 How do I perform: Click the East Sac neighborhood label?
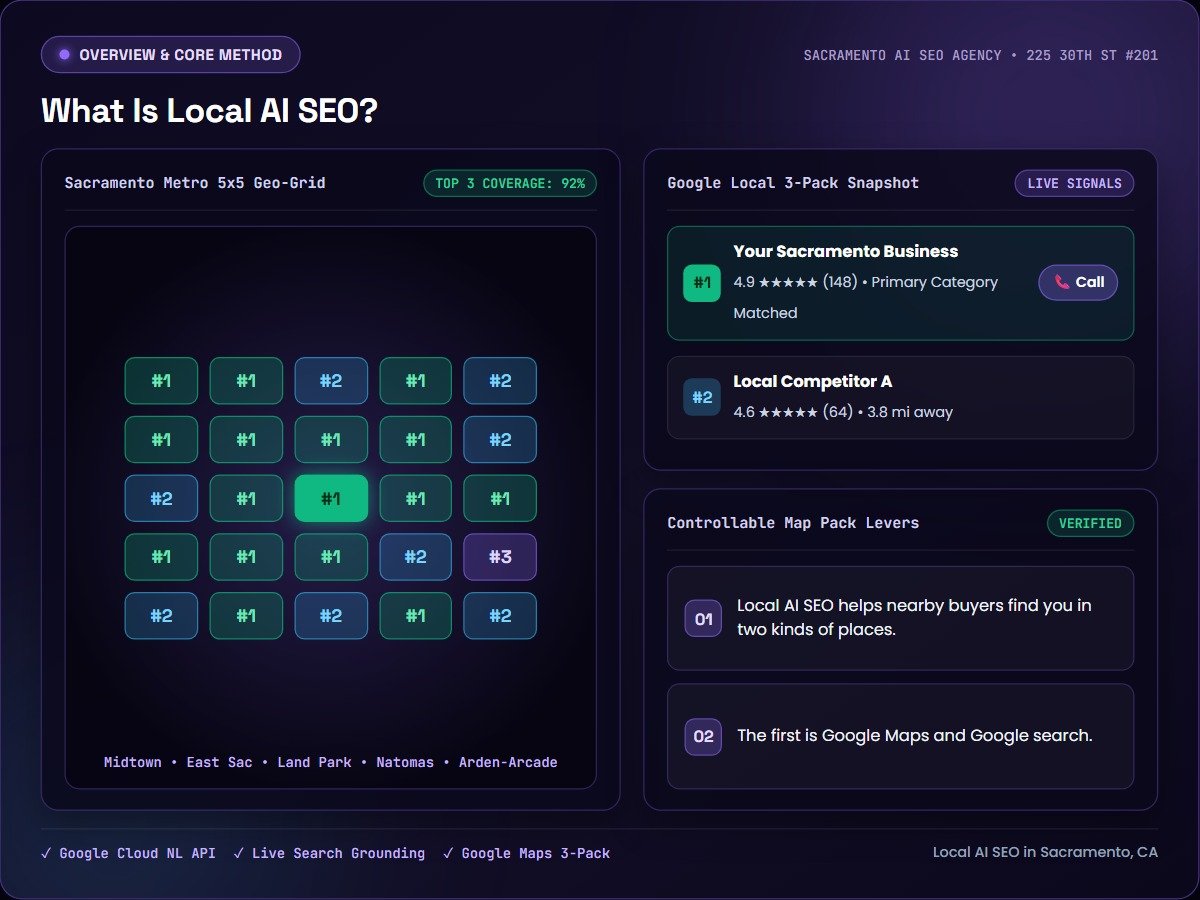click(219, 762)
